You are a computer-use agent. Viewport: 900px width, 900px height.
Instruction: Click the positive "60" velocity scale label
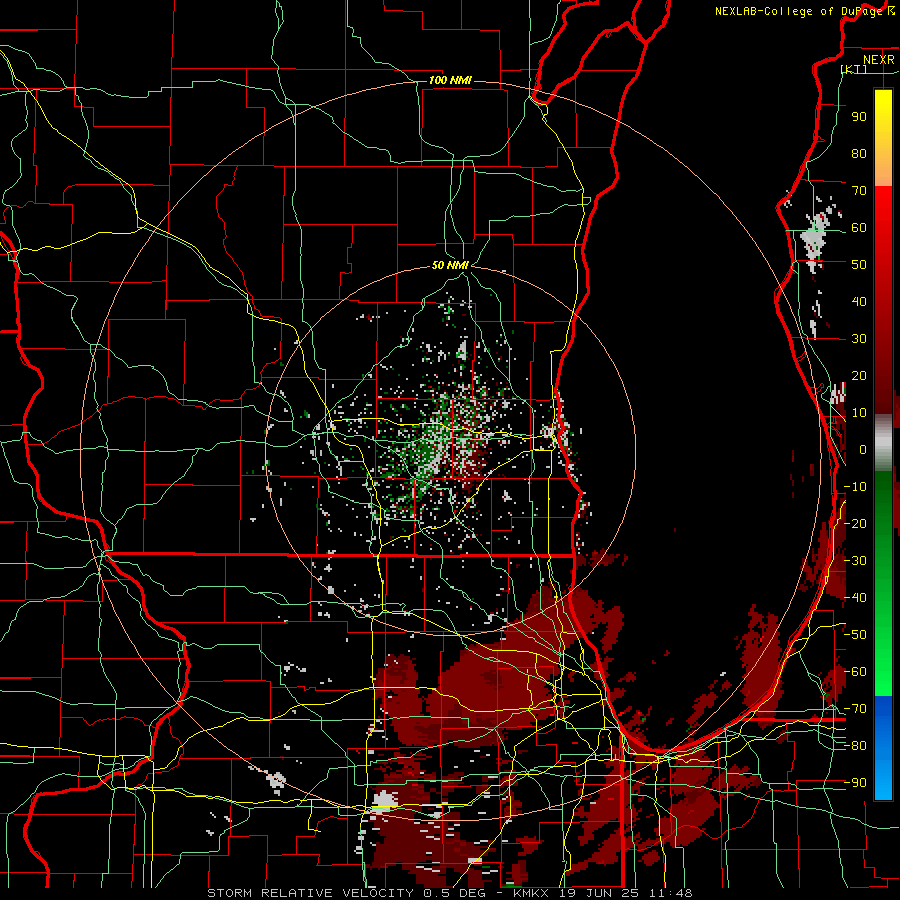coord(859,227)
